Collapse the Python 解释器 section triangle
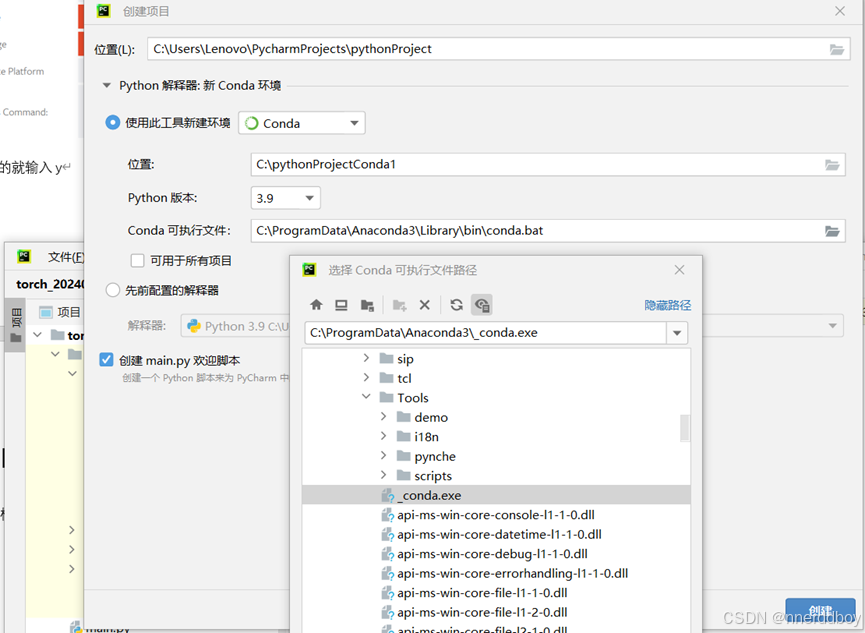865x633 pixels. (107, 86)
